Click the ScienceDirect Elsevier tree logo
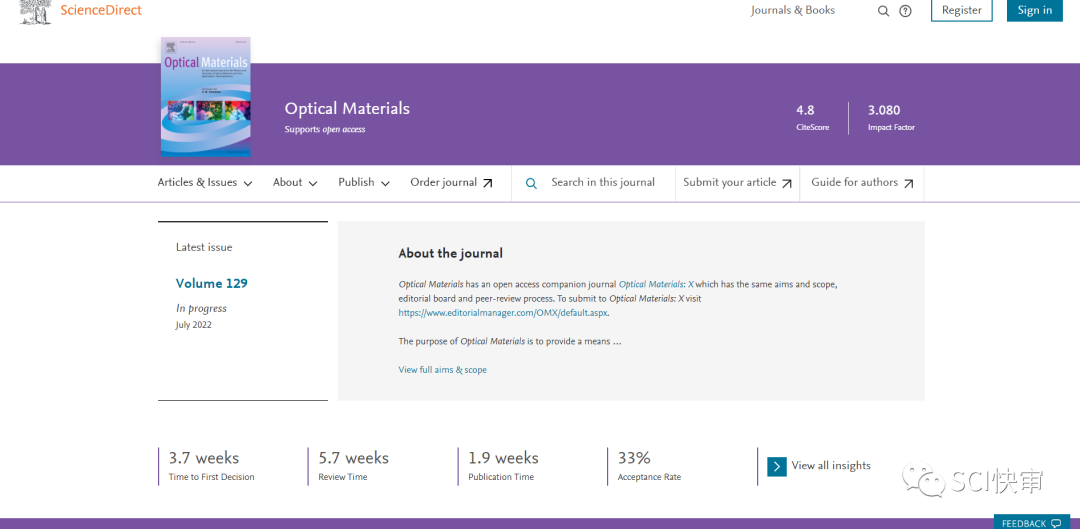 35,11
